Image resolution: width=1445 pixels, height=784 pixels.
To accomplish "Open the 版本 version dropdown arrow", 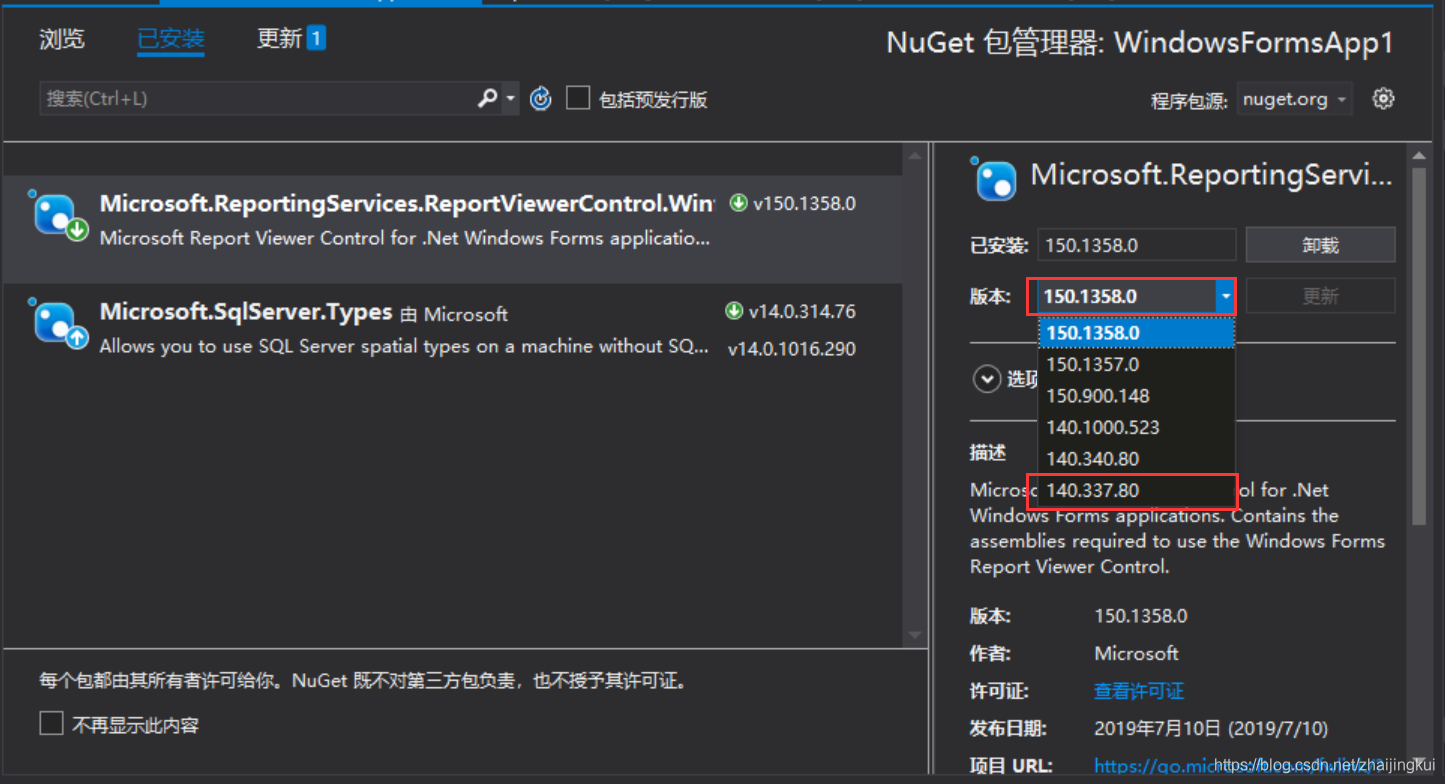I will click(1226, 296).
